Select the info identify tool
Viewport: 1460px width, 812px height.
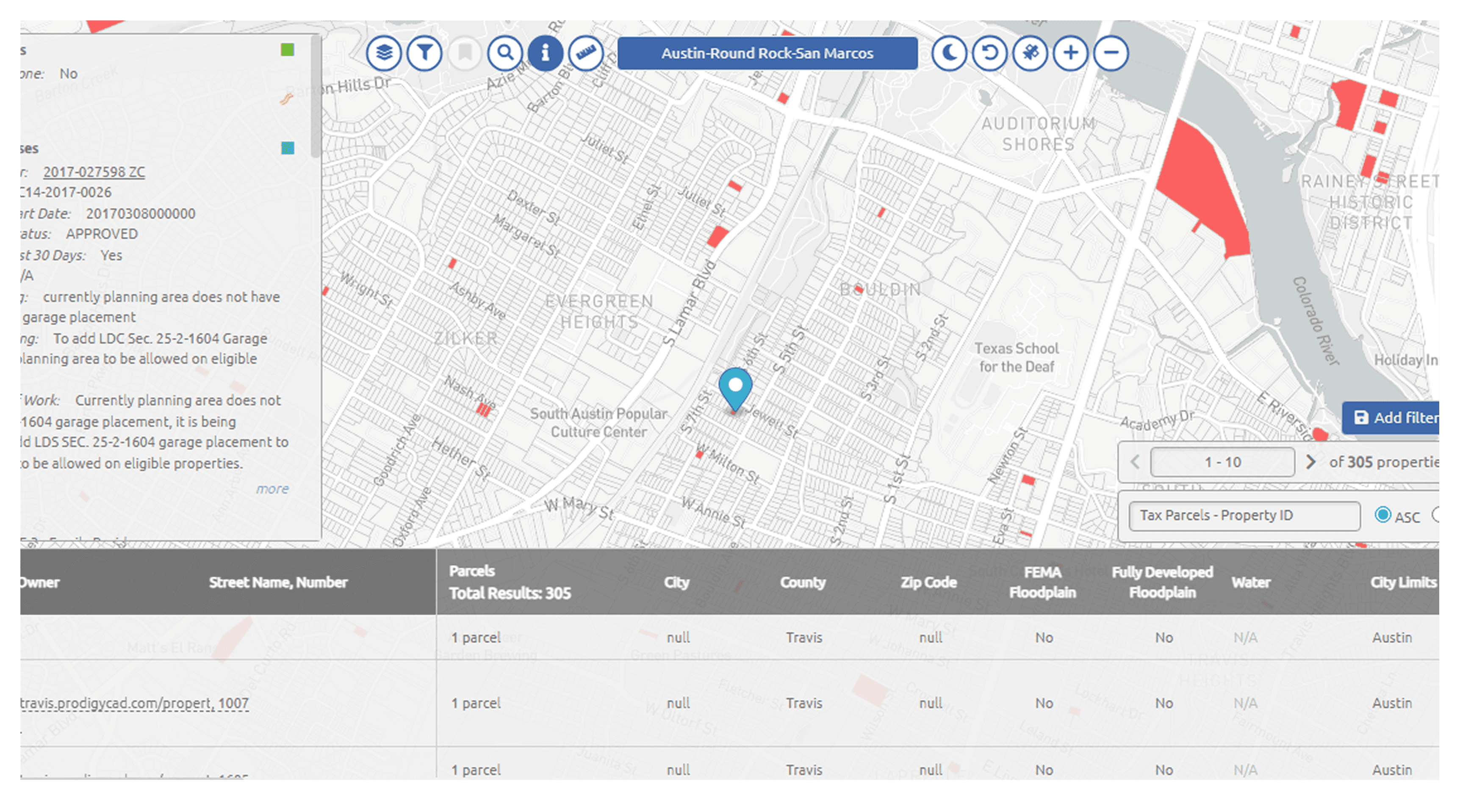545,53
